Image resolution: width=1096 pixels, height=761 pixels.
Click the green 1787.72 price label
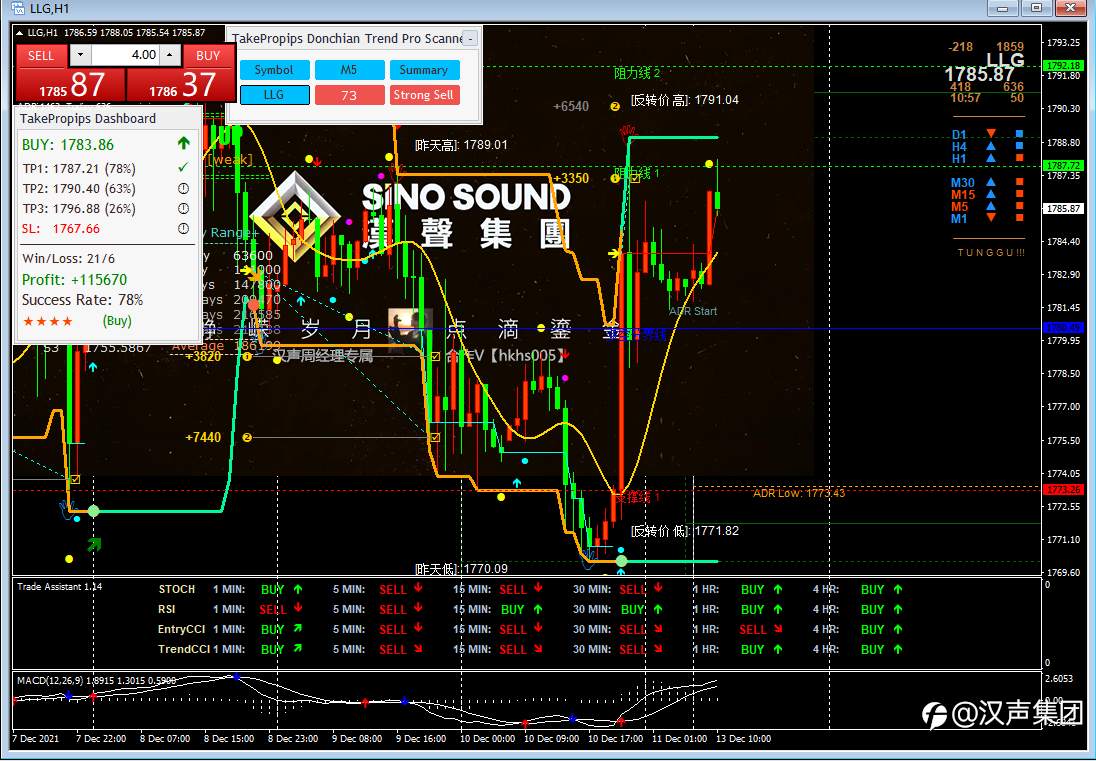(1062, 166)
